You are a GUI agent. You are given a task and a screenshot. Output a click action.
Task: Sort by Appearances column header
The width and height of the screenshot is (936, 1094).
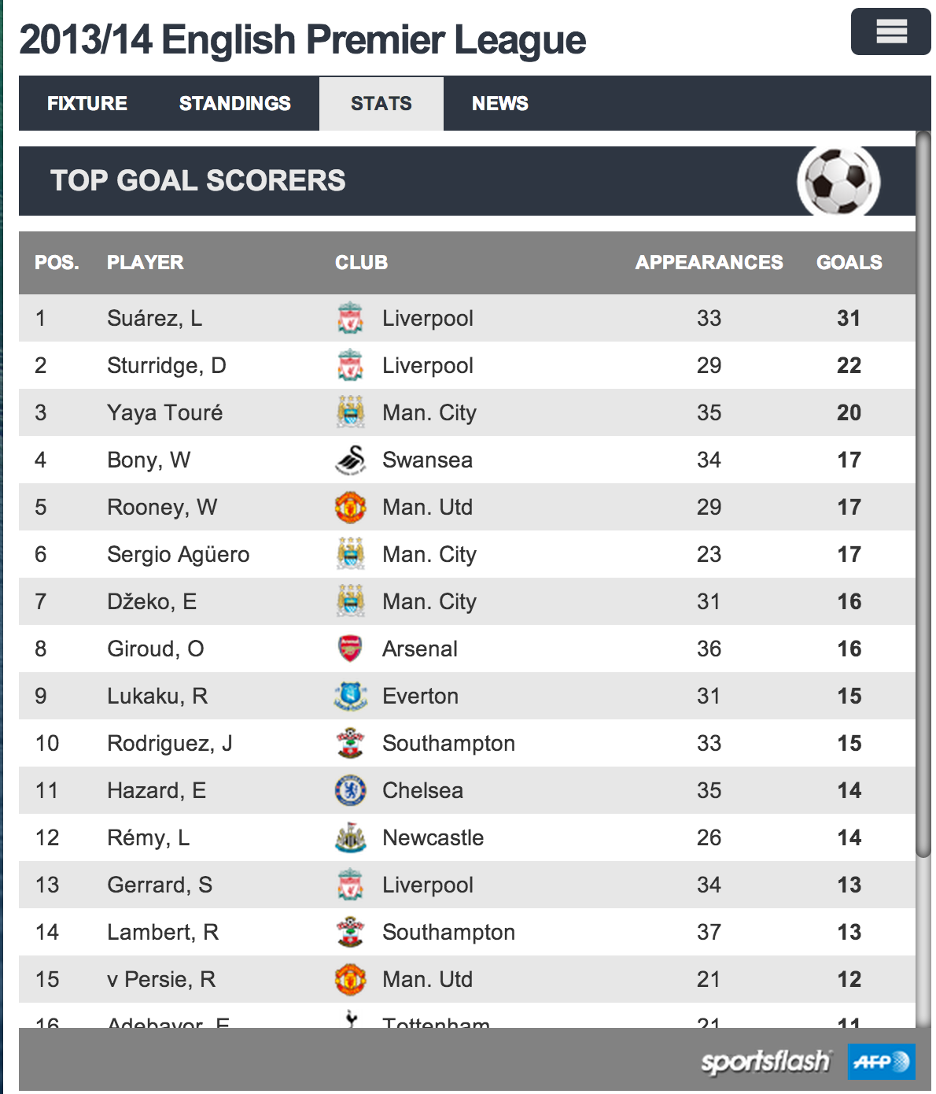709,262
